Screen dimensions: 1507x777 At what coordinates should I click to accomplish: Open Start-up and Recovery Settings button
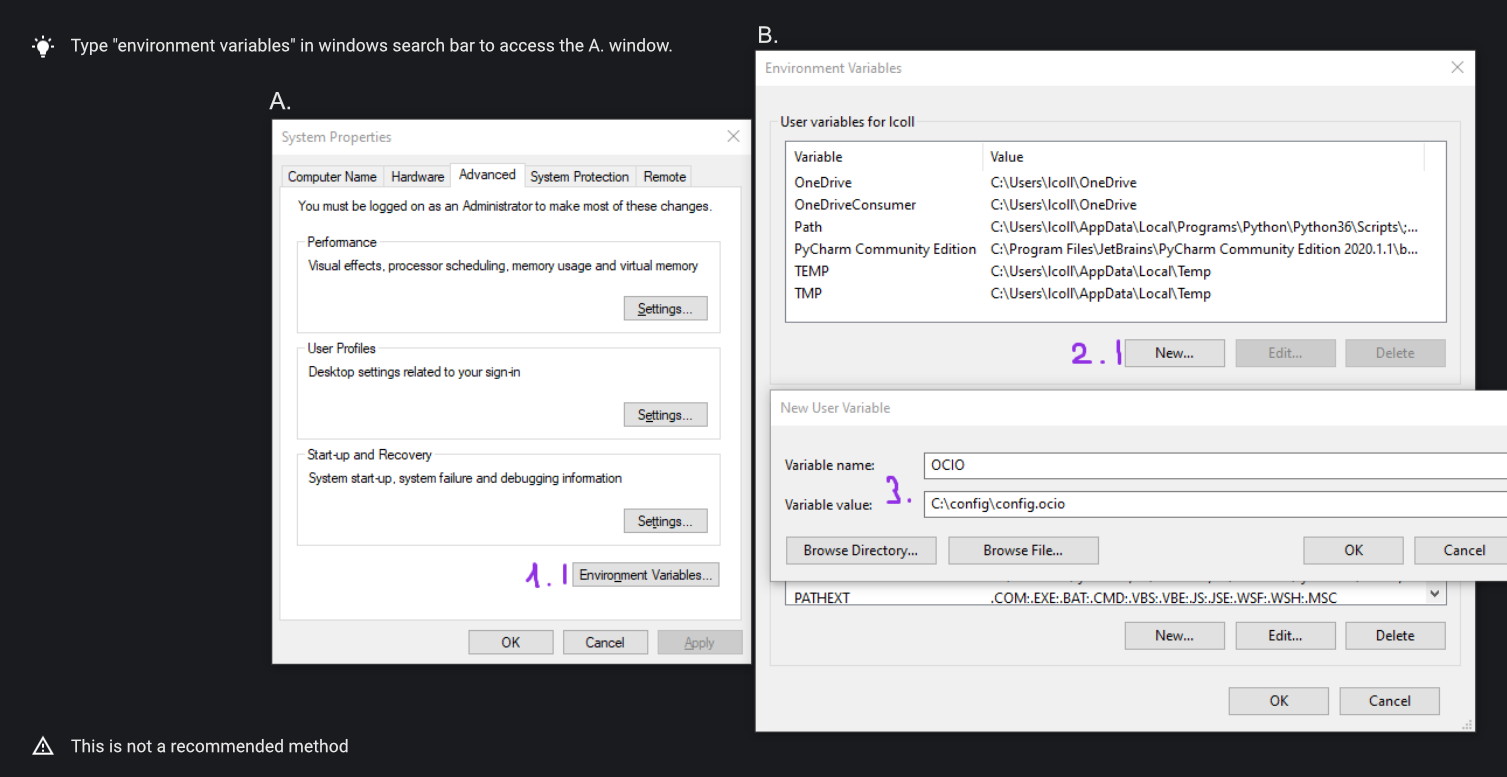(x=665, y=520)
